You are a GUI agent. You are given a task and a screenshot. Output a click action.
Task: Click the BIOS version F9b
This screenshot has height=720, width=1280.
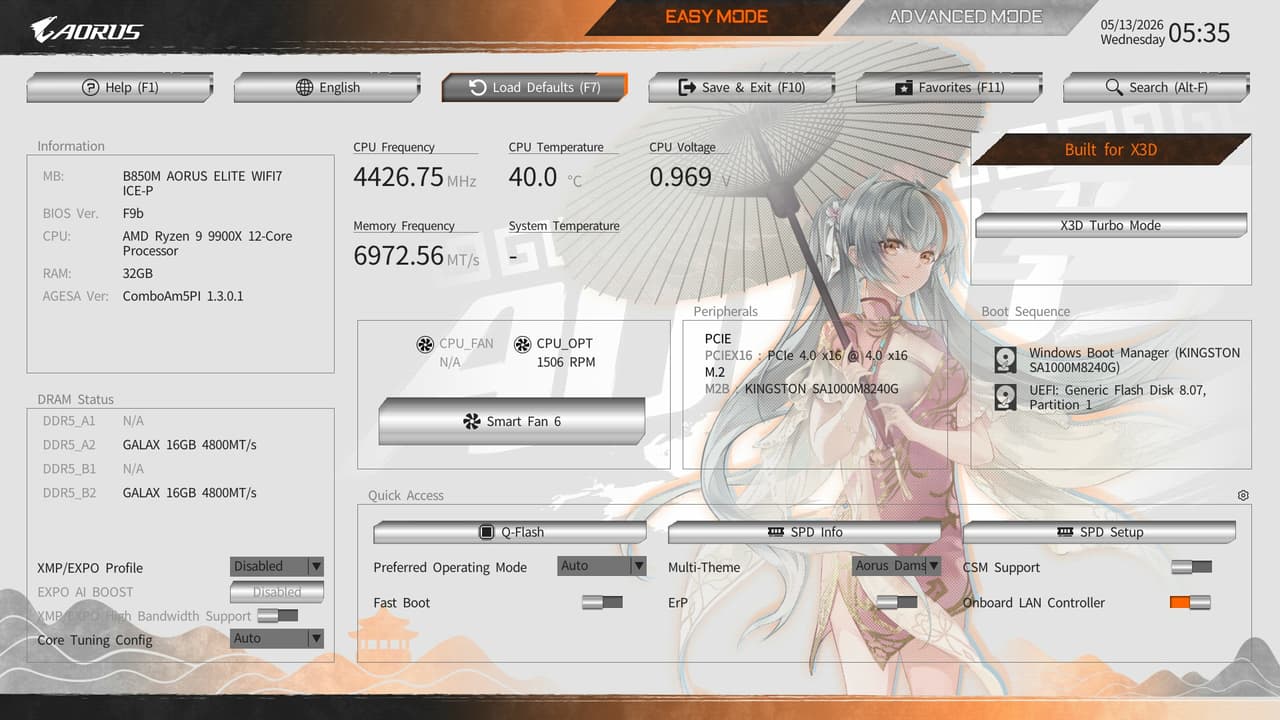pyautogui.click(x=133, y=214)
